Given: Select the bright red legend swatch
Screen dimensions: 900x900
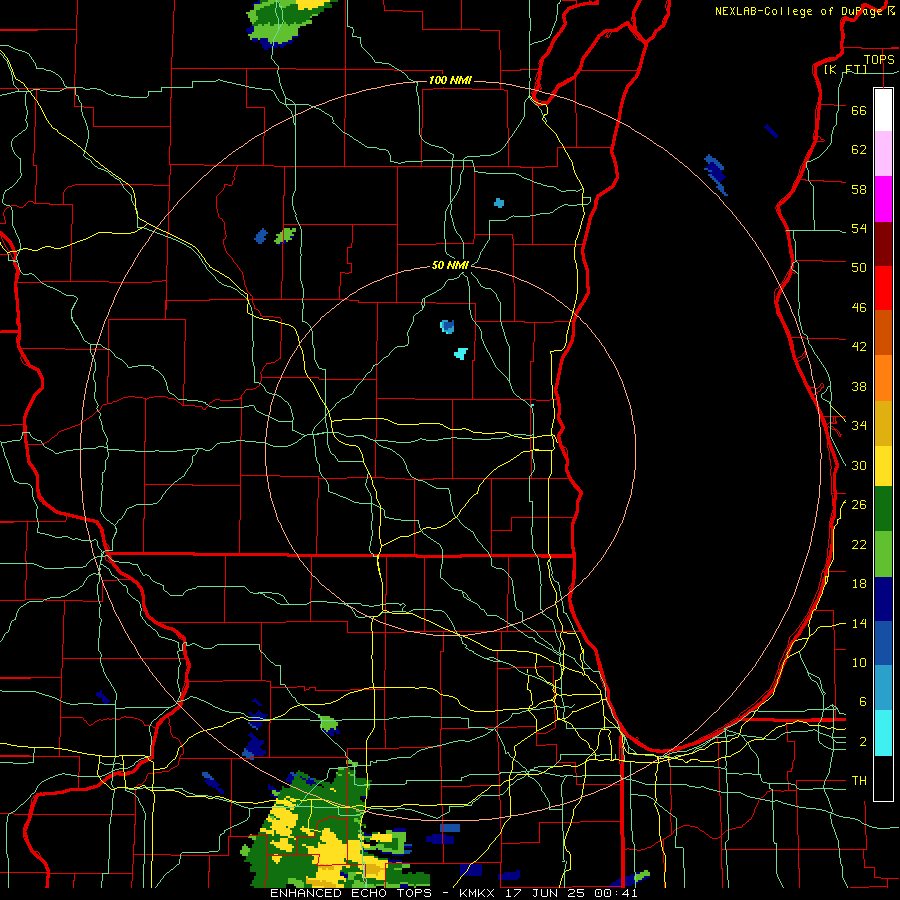Looking at the screenshot, I should (x=883, y=288).
